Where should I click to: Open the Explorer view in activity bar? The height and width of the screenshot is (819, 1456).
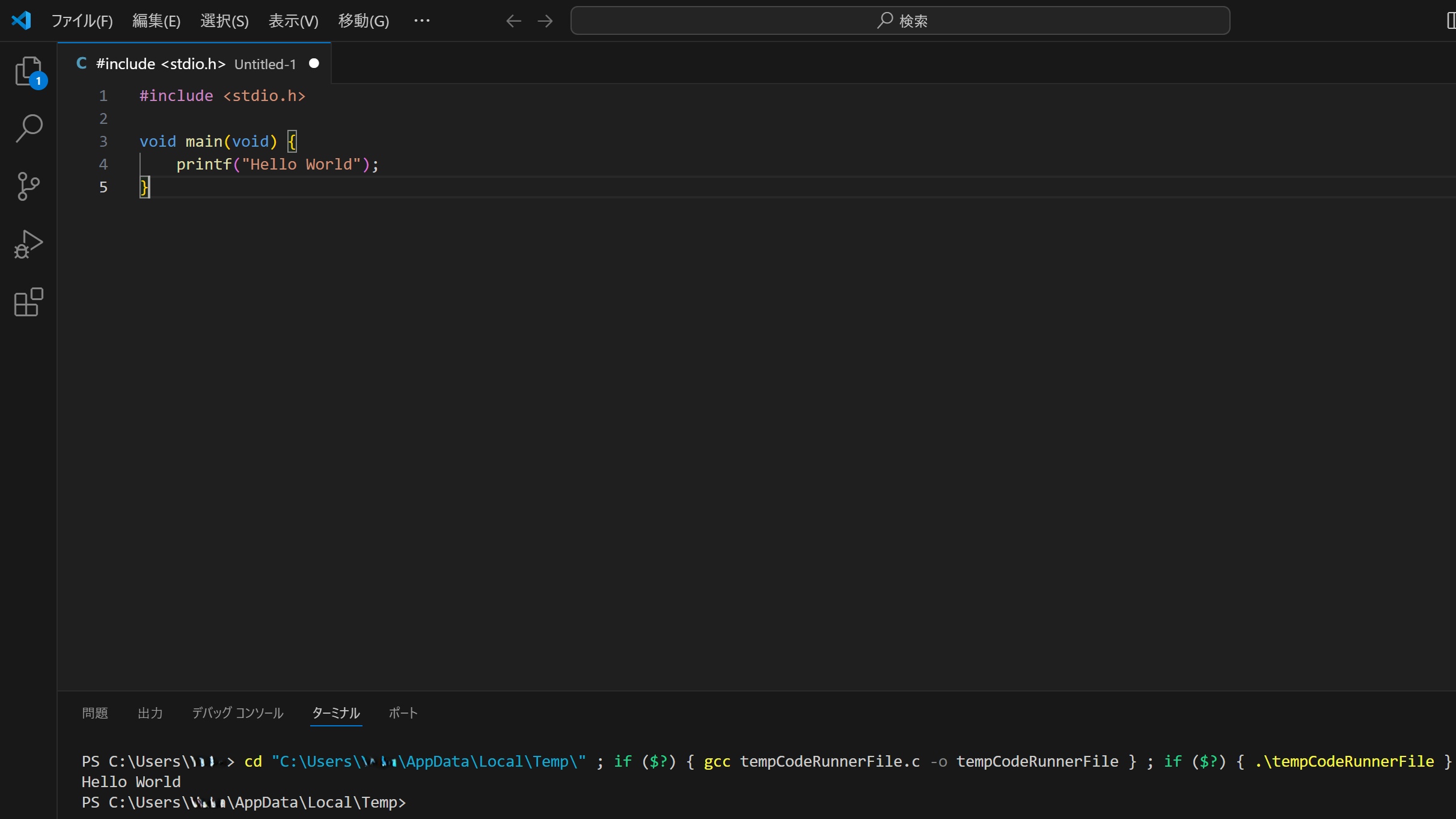(28, 71)
